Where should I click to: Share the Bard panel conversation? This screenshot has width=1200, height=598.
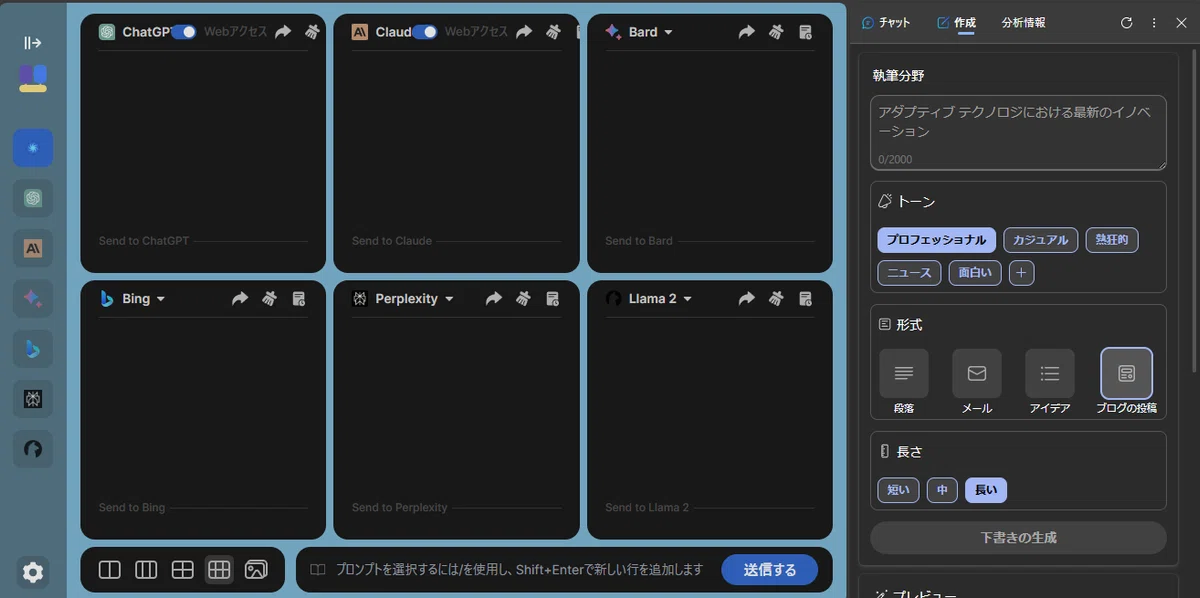pyautogui.click(x=746, y=32)
